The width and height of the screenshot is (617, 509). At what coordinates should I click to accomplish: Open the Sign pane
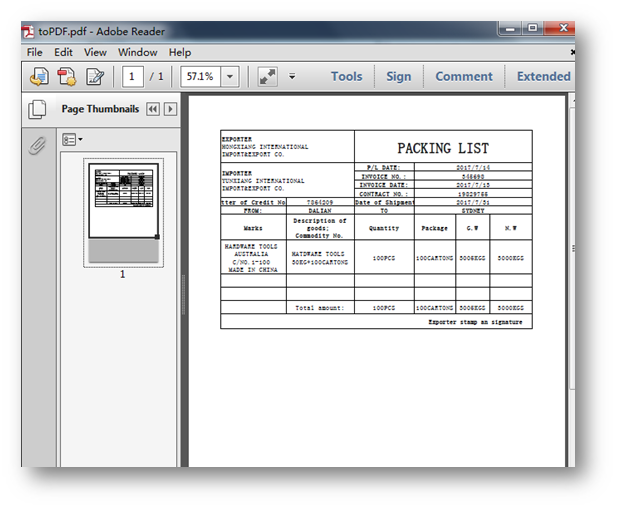tap(398, 76)
